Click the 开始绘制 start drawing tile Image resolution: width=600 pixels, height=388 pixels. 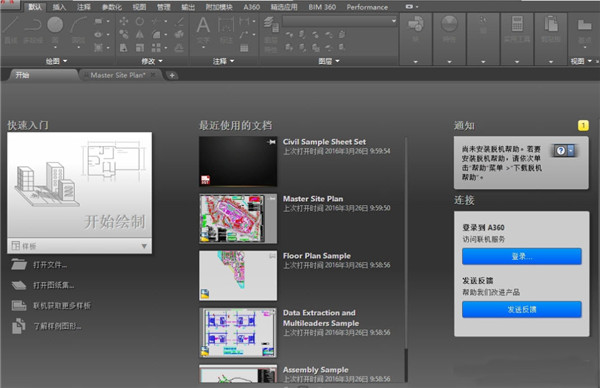pos(80,185)
